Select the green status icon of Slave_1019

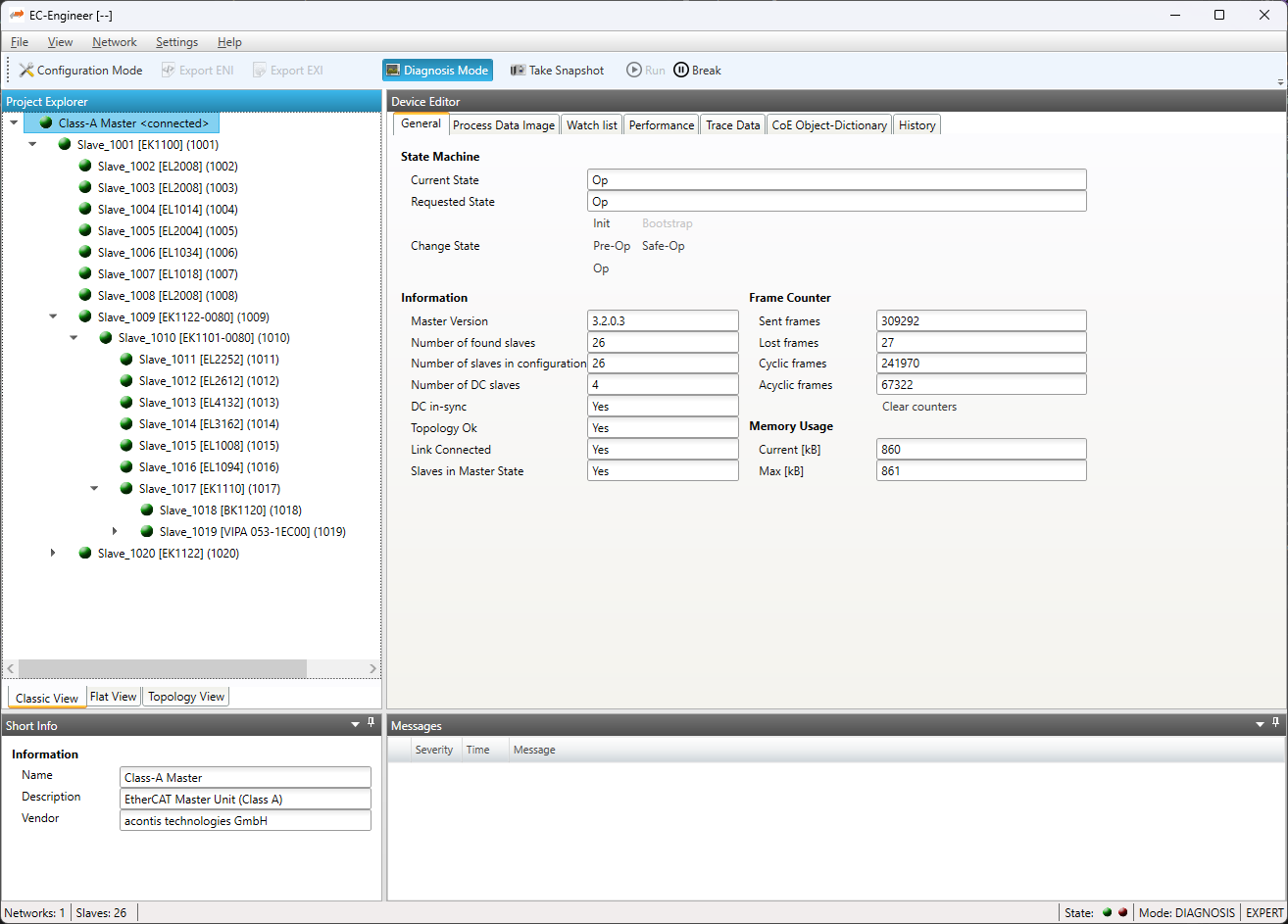(x=147, y=532)
